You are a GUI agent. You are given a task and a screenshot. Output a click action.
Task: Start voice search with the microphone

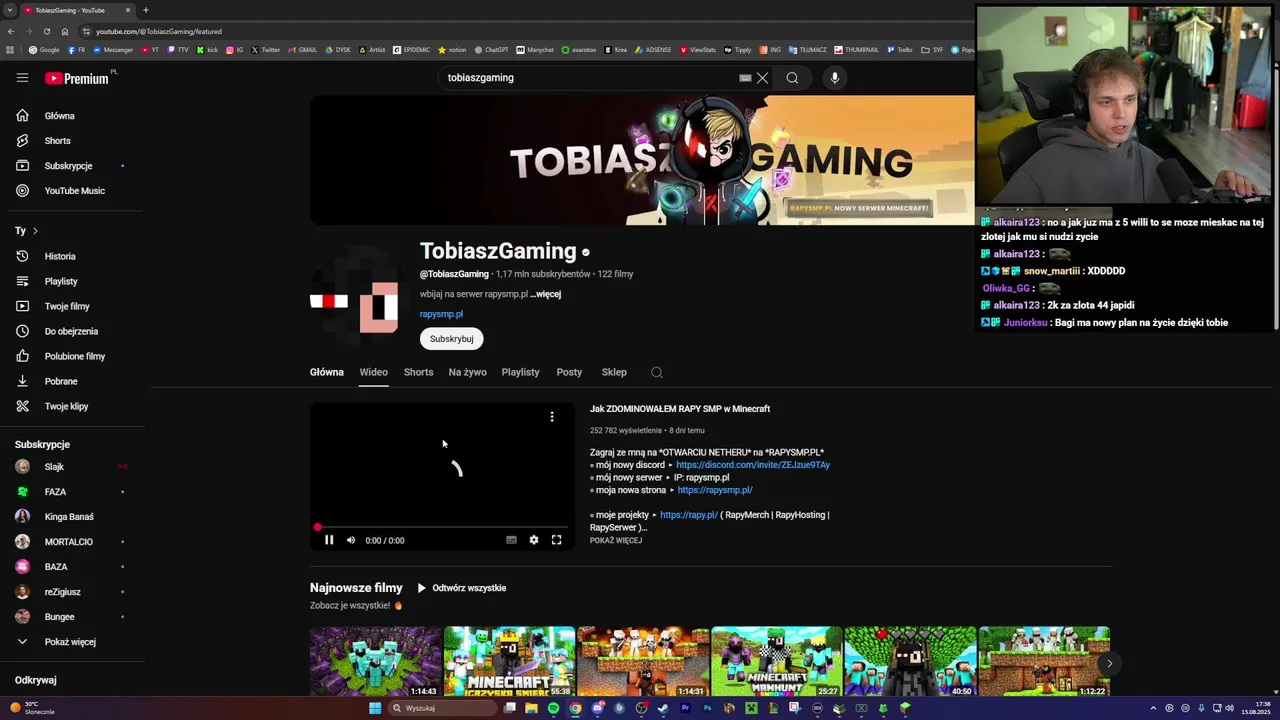click(835, 78)
